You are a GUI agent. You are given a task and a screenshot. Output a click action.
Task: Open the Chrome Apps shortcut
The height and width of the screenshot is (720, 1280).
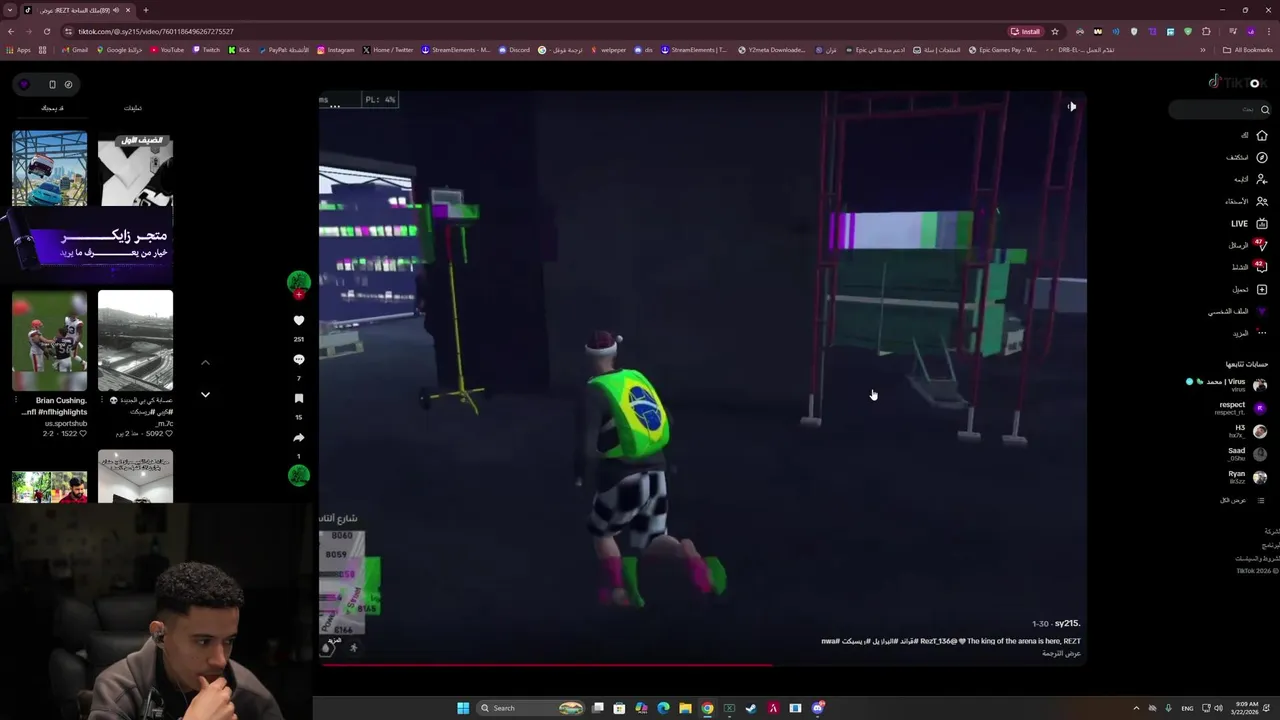19,50
